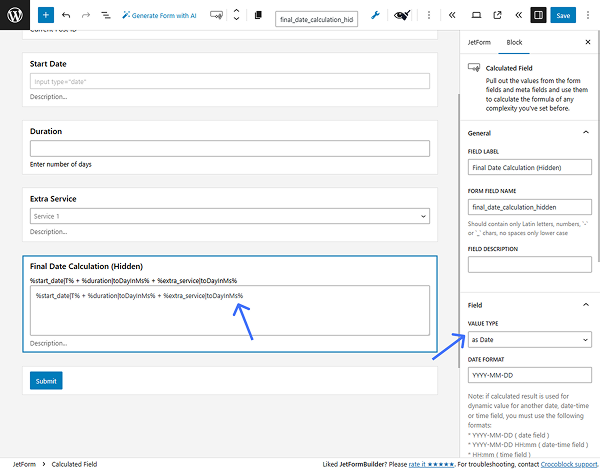Edit the calculation formula text area
The height and width of the screenshot is (470, 600).
(230, 310)
